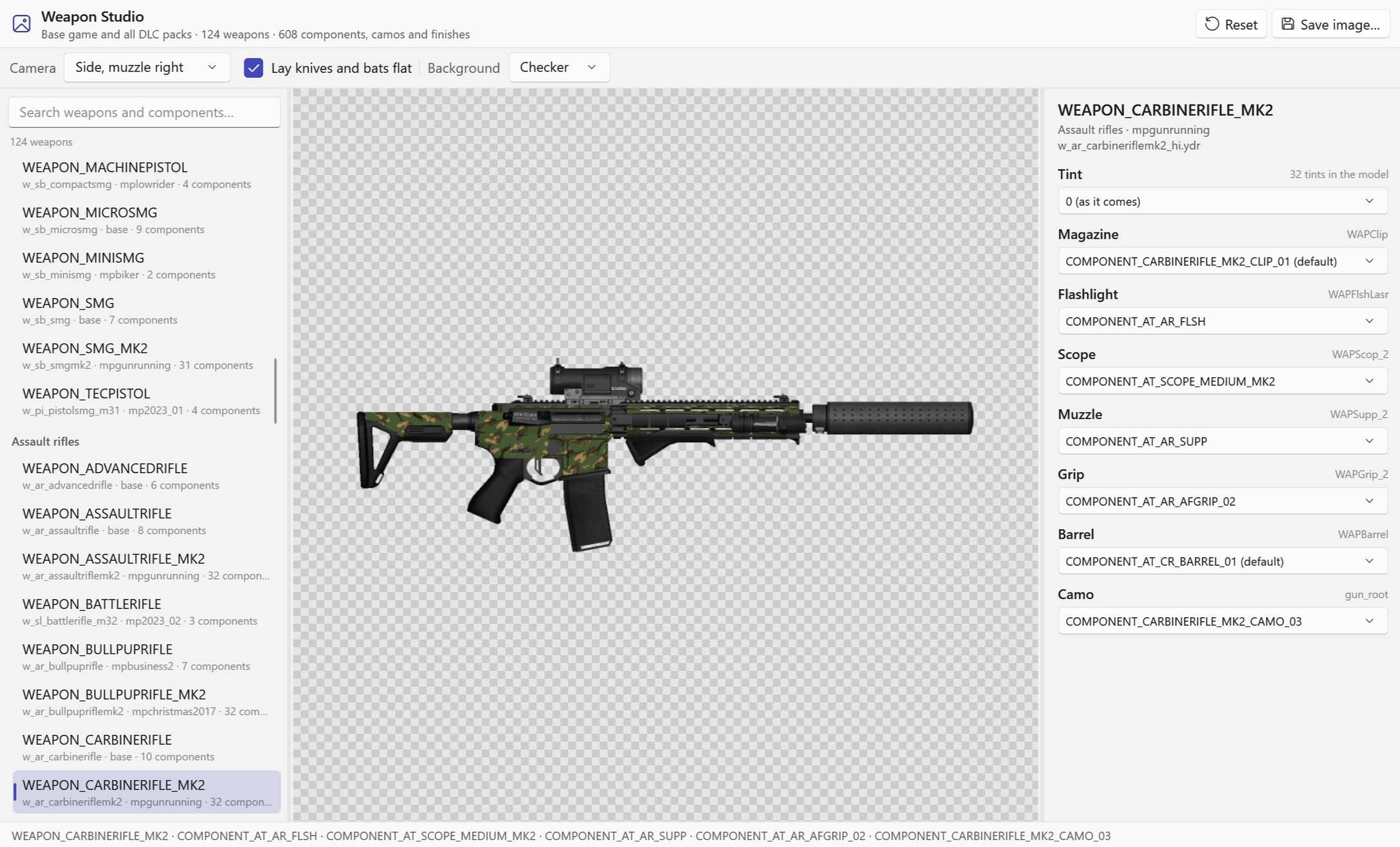The width and height of the screenshot is (1400, 847).
Task: Click the Reset button
Action: pyautogui.click(x=1231, y=24)
